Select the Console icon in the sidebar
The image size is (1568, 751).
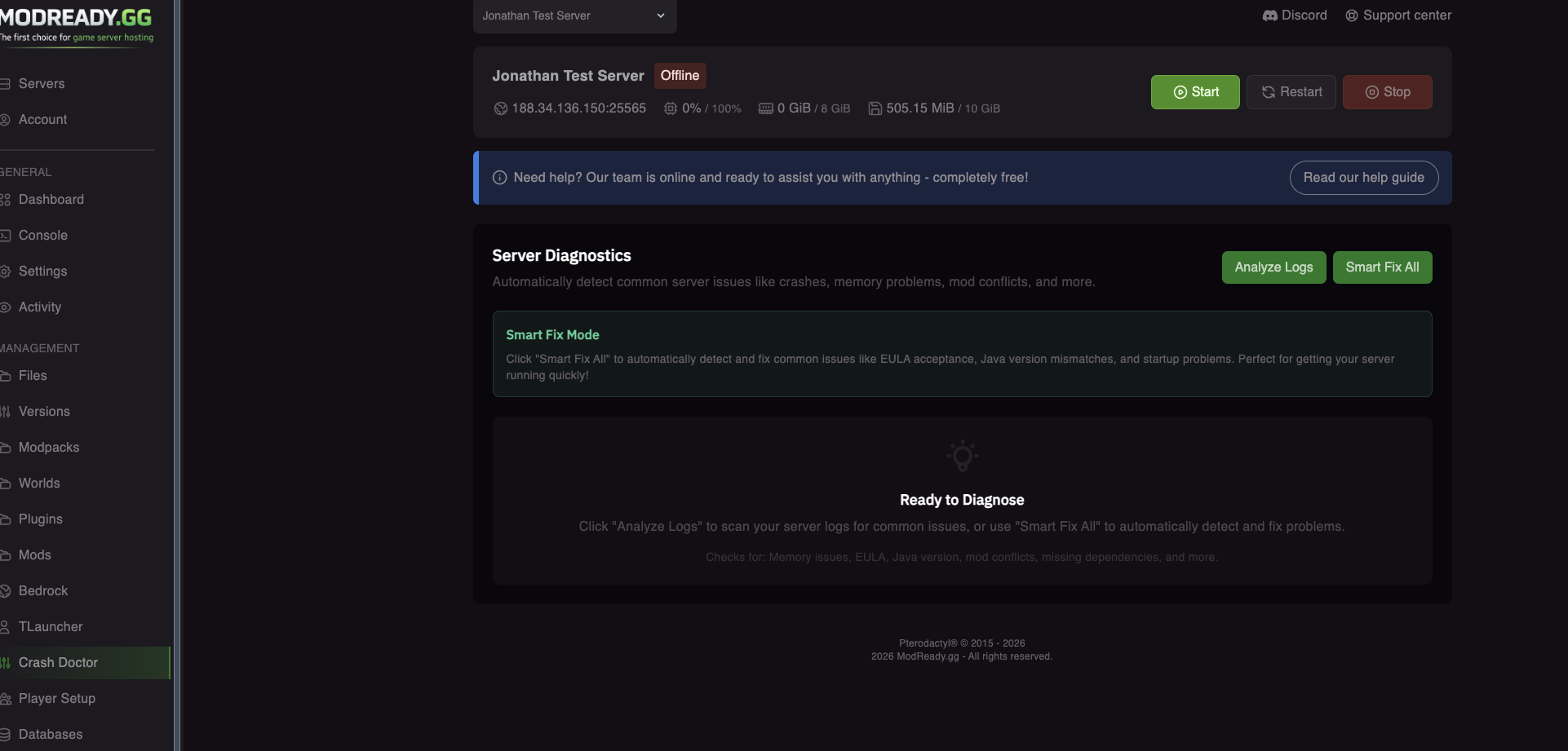click(6, 235)
